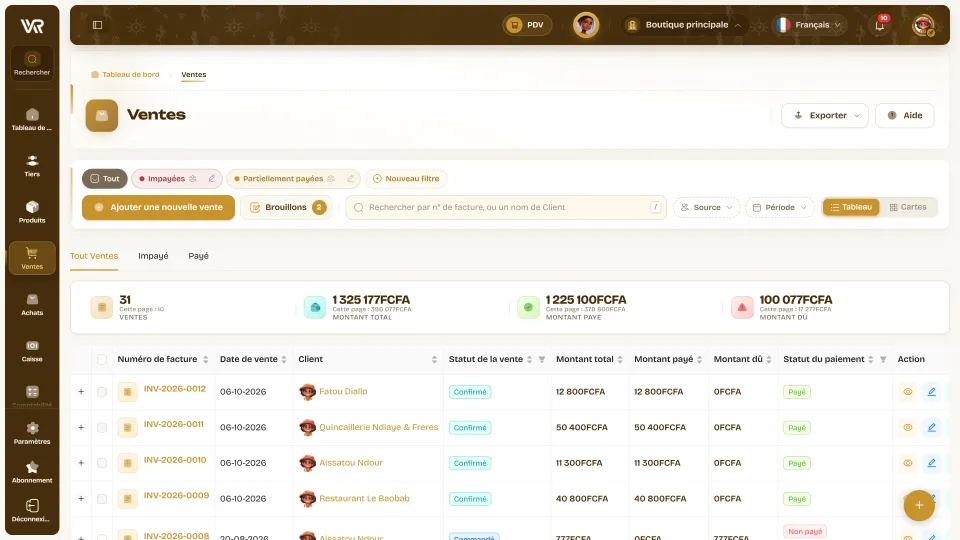The width and height of the screenshot is (960, 540).
Task: Check the row checkbox for INV-2026-0010
Action: 102,463
